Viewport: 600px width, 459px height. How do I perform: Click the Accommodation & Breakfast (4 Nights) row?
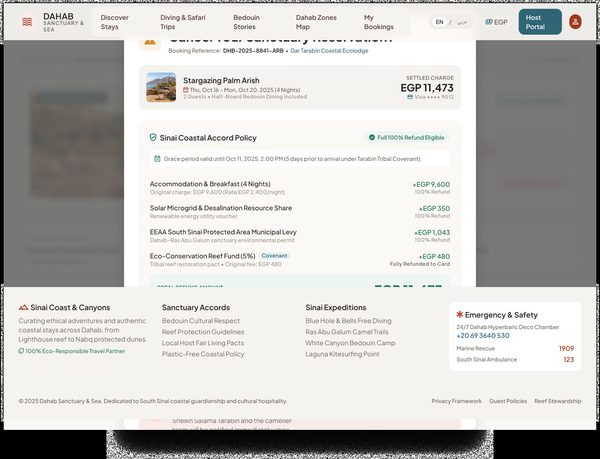tap(300, 187)
